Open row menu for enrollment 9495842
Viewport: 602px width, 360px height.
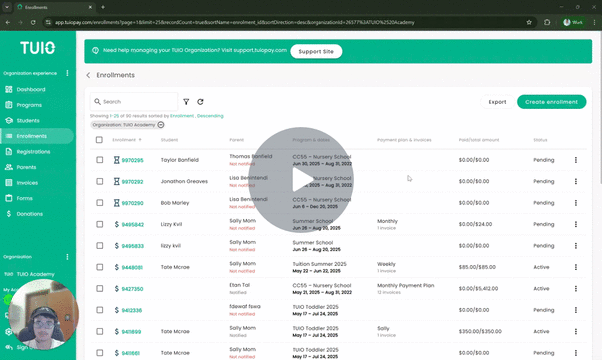pyautogui.click(x=576, y=225)
